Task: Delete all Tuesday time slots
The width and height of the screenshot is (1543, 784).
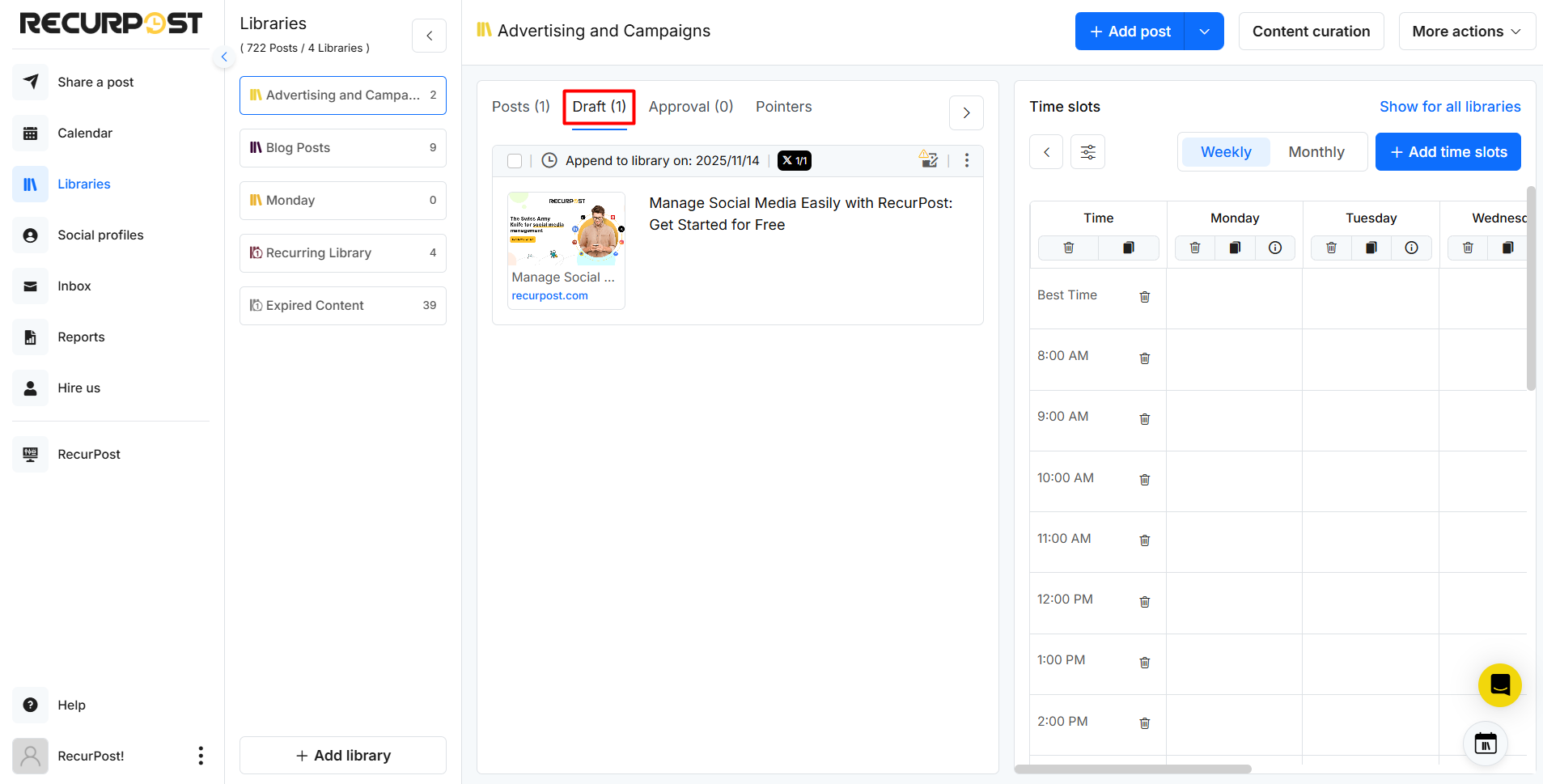Action: pyautogui.click(x=1331, y=248)
